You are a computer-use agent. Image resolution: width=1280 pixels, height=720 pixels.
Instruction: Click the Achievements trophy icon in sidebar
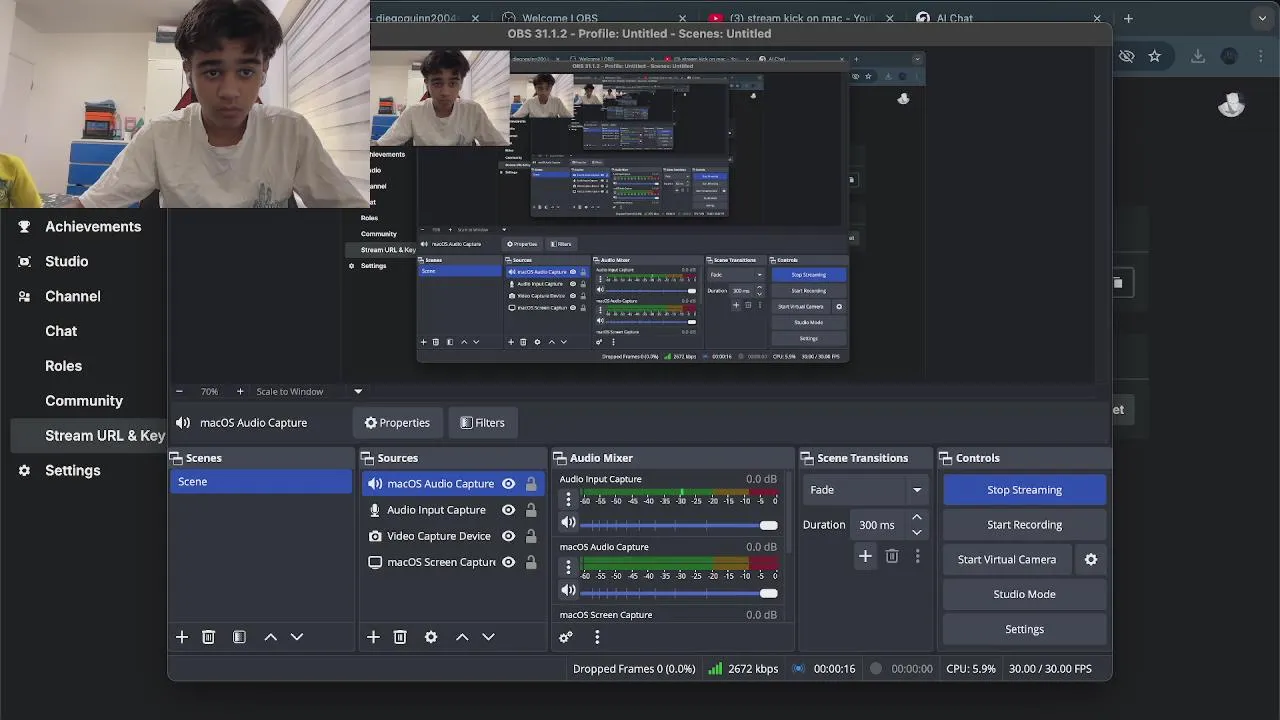(x=24, y=227)
